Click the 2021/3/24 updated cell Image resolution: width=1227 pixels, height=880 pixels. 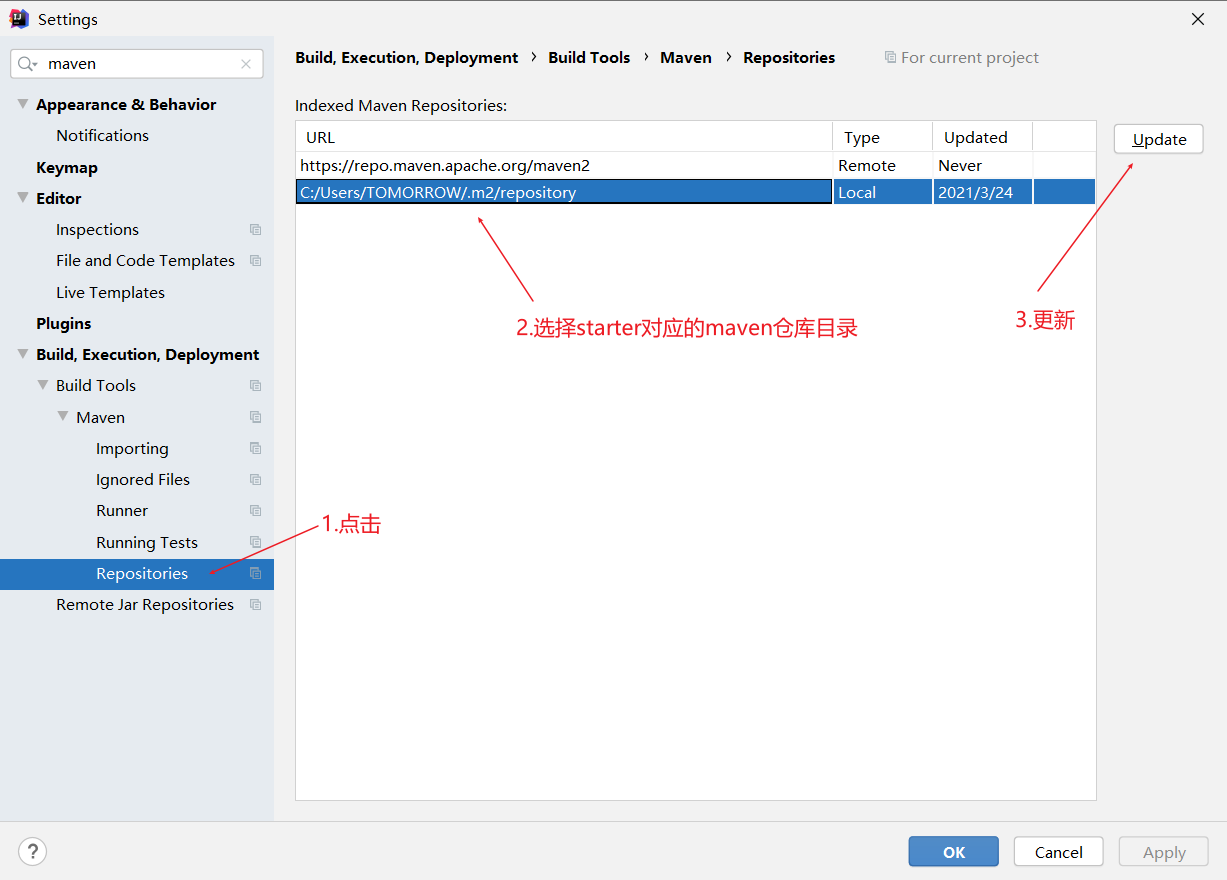click(x=983, y=192)
